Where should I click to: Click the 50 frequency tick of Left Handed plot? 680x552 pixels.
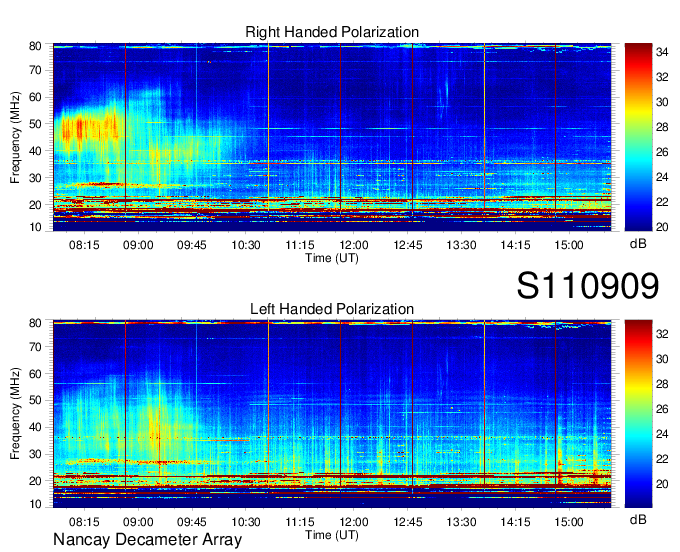click(35, 400)
